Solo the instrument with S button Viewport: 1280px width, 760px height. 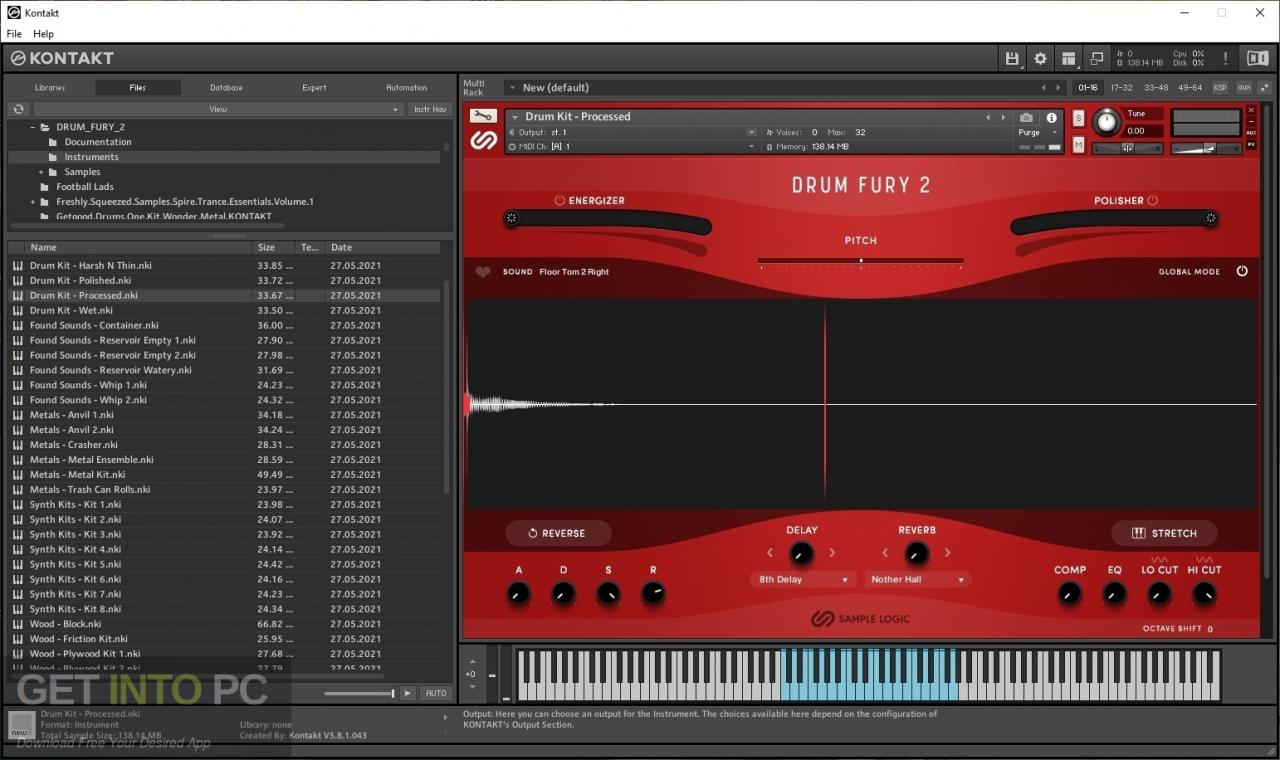pyautogui.click(x=1078, y=118)
